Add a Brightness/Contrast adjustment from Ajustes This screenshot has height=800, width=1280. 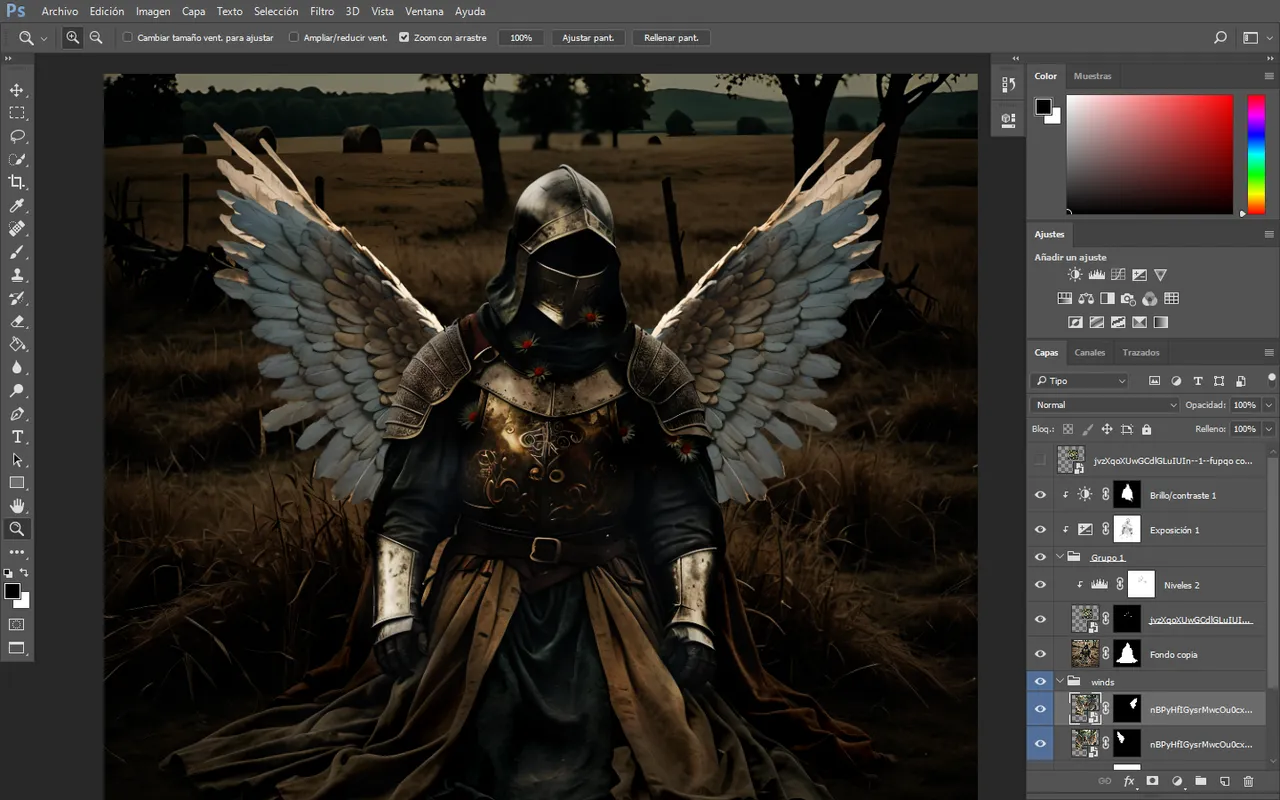[1075, 275]
